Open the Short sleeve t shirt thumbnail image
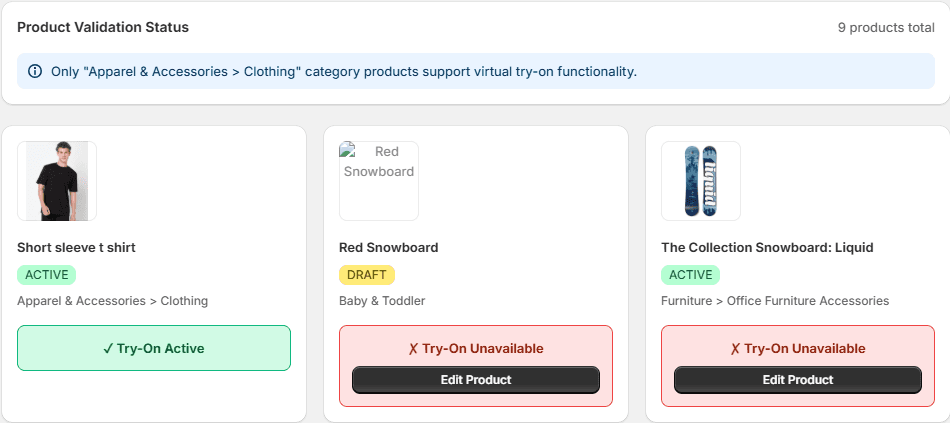Viewport: 950px width, 423px height. pos(57,181)
